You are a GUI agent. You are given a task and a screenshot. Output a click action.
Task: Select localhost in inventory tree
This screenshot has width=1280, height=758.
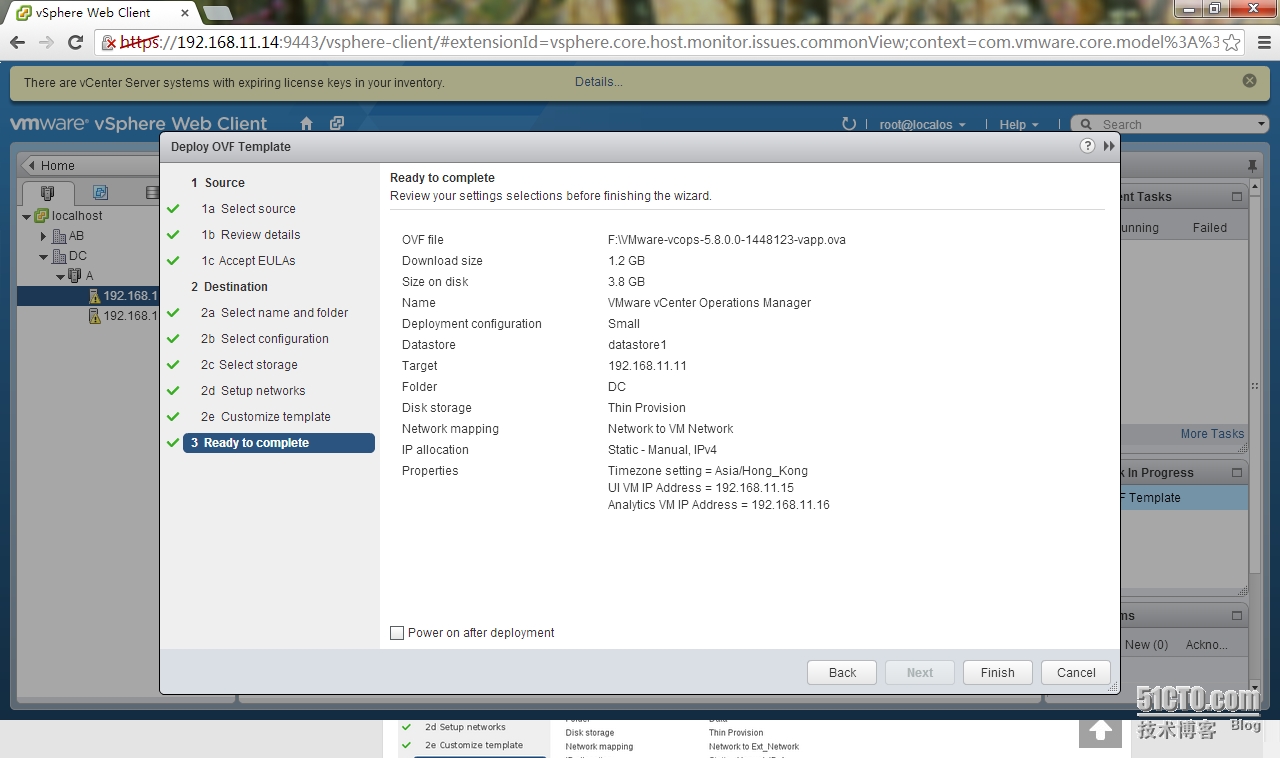coord(77,216)
